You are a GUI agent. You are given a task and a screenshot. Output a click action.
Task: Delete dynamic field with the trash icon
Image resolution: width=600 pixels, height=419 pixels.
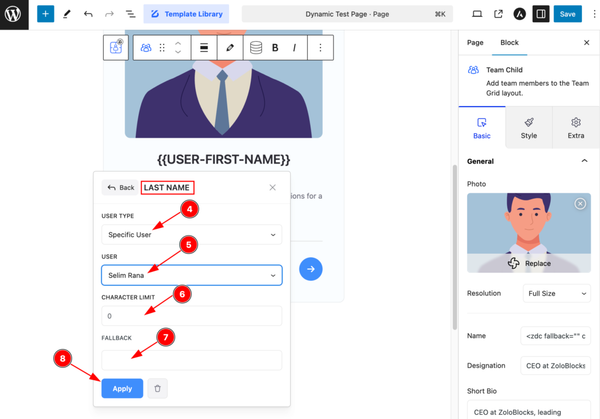pyautogui.click(x=157, y=388)
